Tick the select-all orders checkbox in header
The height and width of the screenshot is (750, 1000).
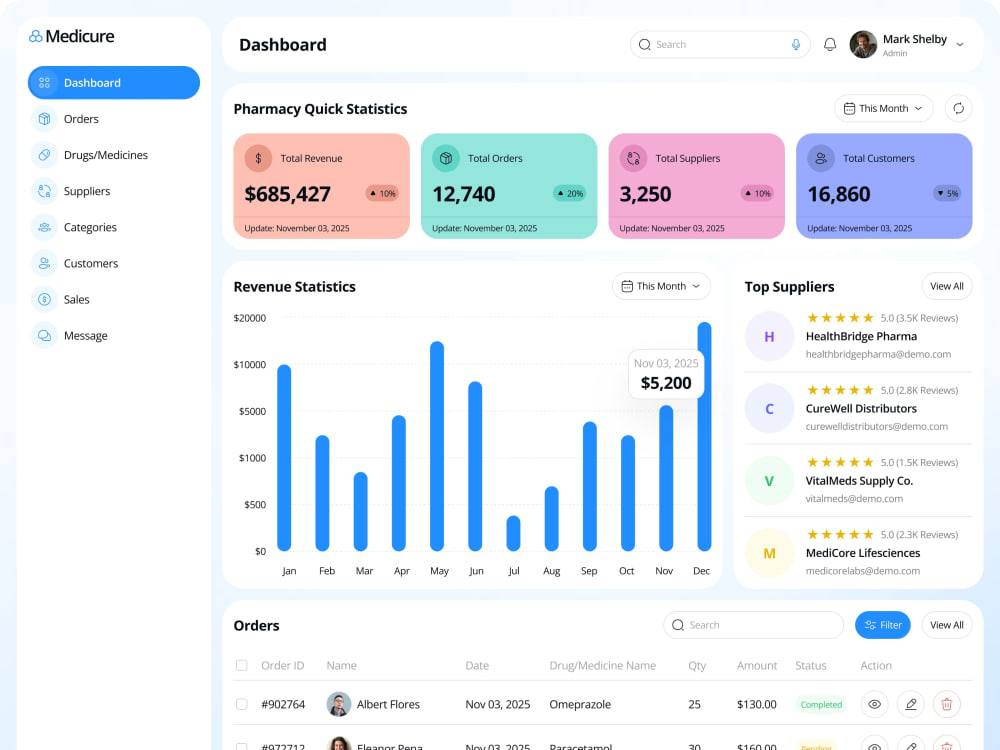pos(242,665)
